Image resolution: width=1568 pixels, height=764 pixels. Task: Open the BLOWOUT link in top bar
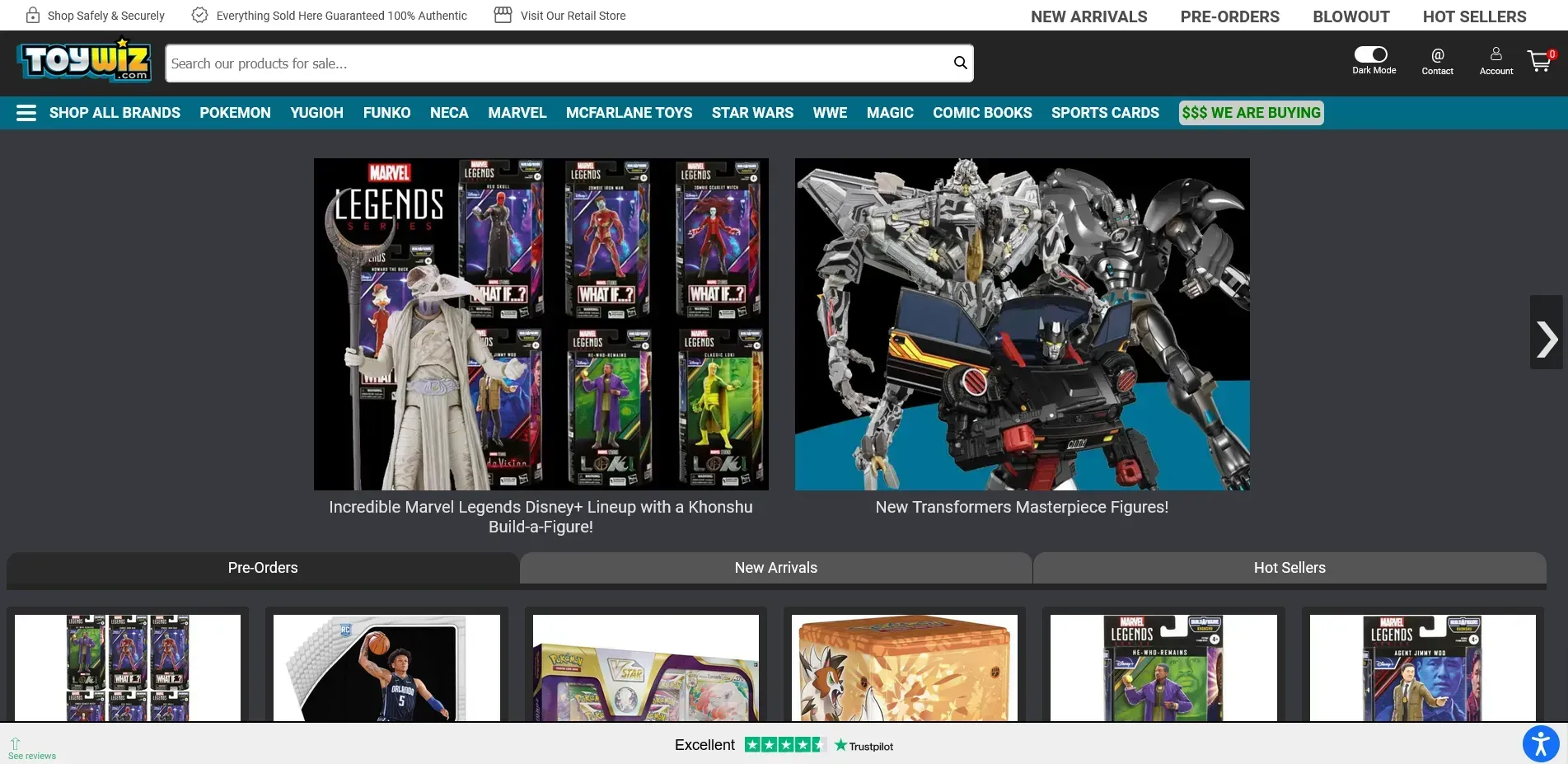pyautogui.click(x=1350, y=16)
